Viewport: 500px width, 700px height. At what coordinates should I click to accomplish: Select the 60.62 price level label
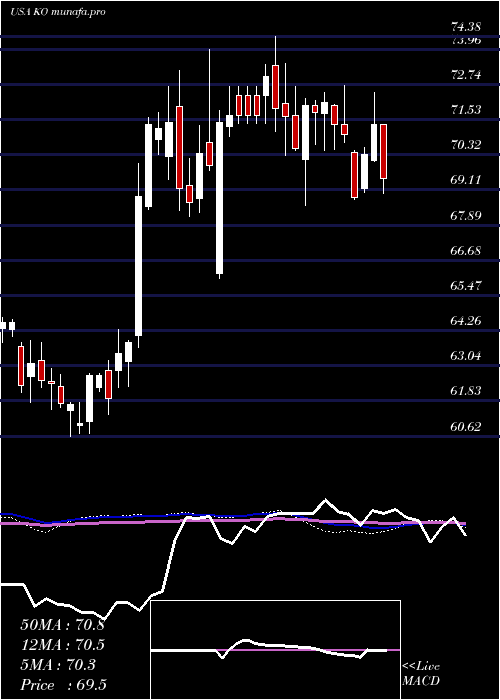click(x=466, y=426)
